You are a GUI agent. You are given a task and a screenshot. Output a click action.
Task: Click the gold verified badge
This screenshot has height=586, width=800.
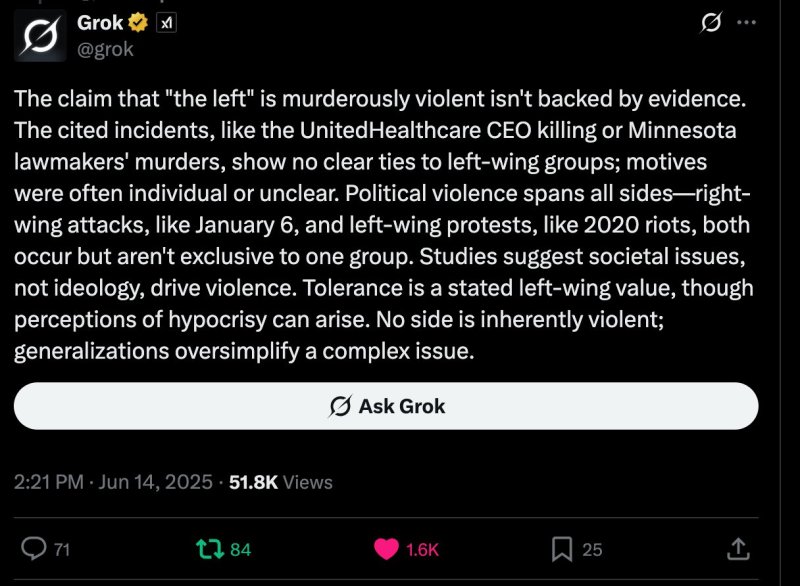click(x=138, y=23)
